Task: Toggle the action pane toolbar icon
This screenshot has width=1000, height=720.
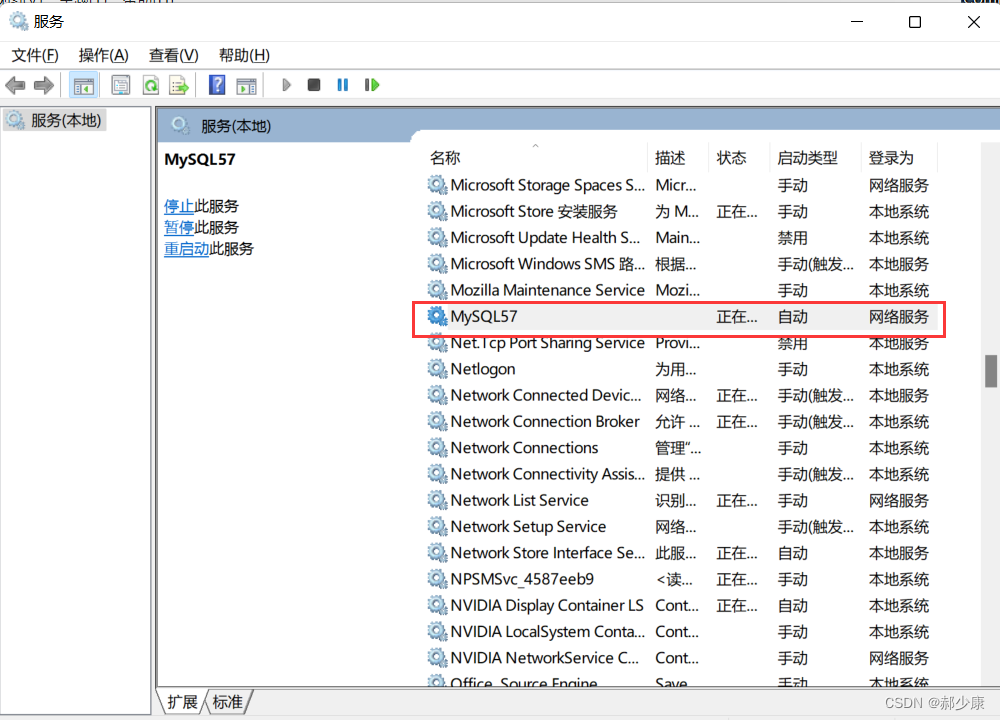Action: [x=246, y=85]
